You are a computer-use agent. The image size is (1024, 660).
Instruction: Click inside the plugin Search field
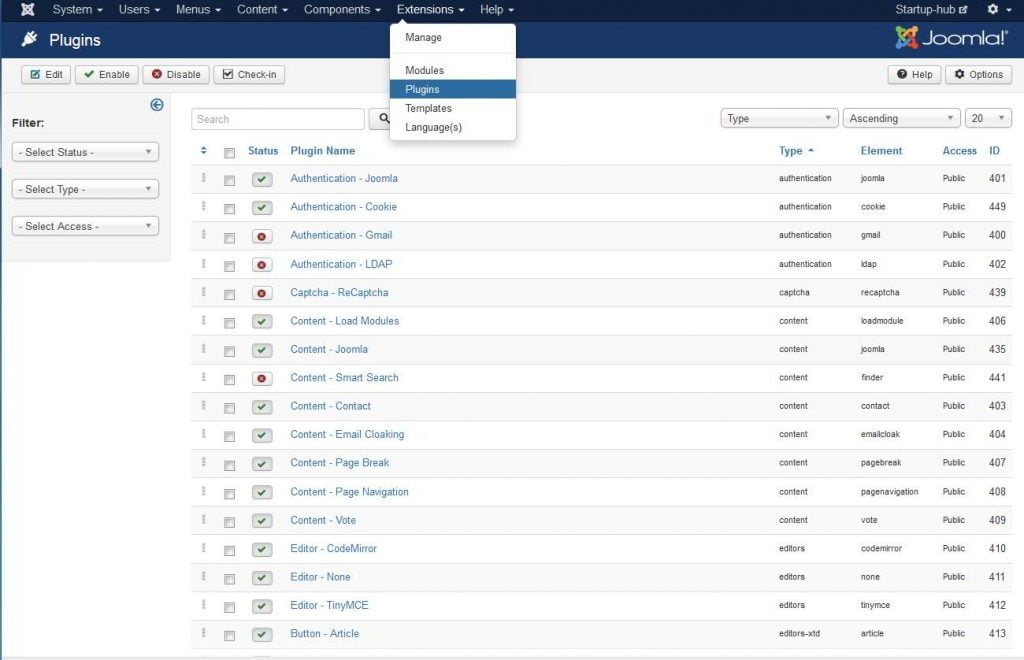coord(277,119)
